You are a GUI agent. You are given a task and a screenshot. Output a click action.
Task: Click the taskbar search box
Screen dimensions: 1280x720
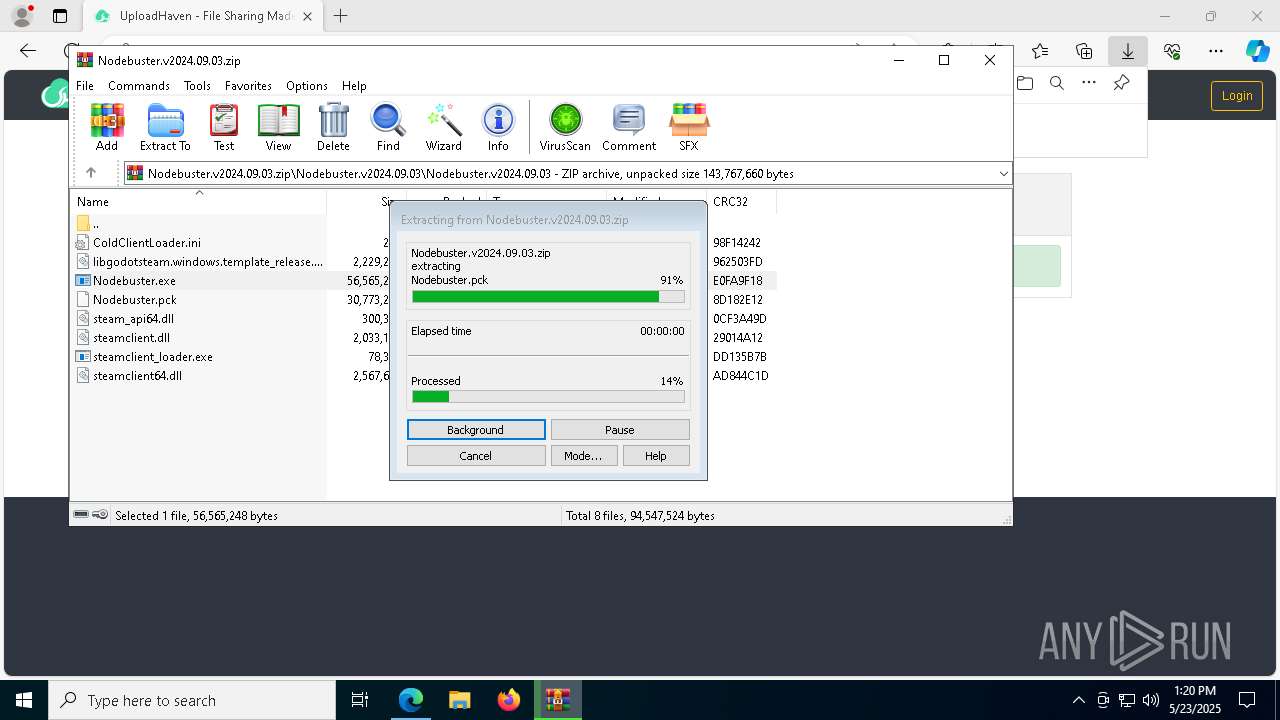(x=192, y=700)
